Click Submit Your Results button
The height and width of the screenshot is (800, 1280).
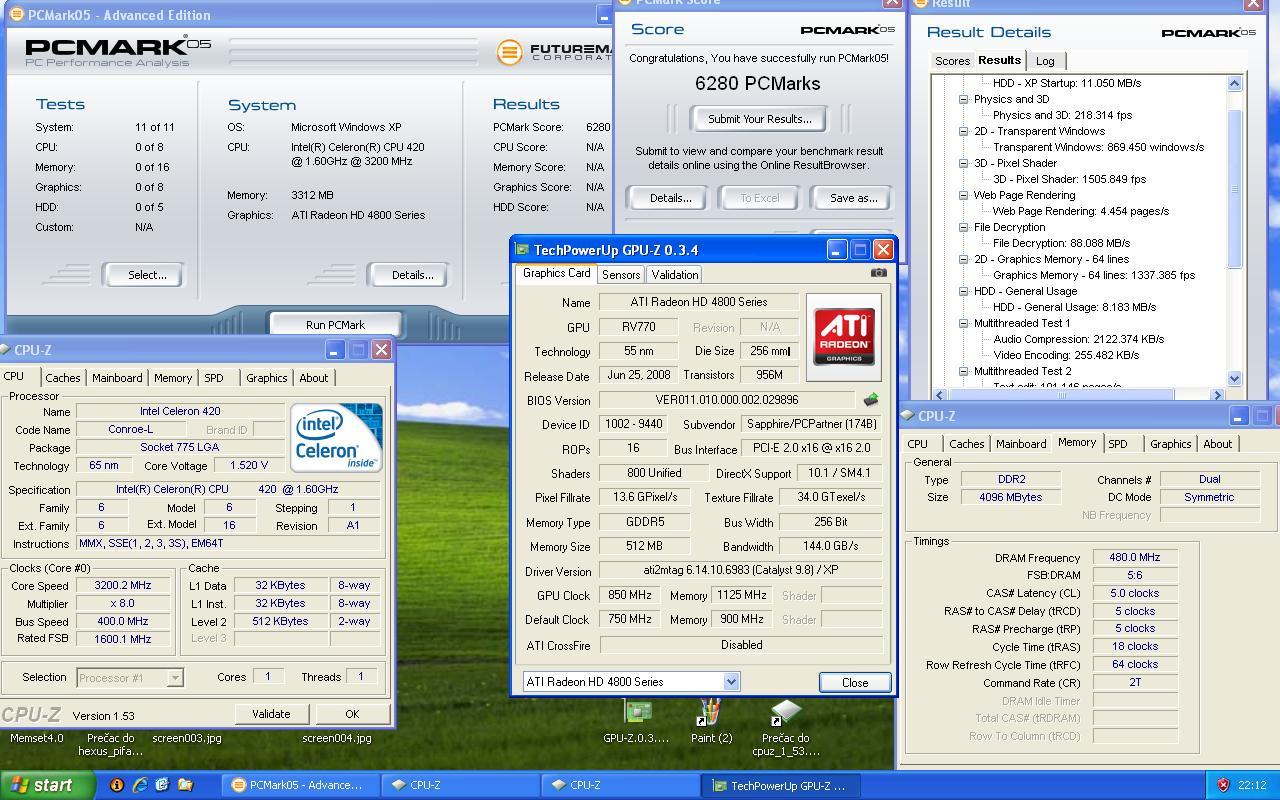tap(759, 119)
